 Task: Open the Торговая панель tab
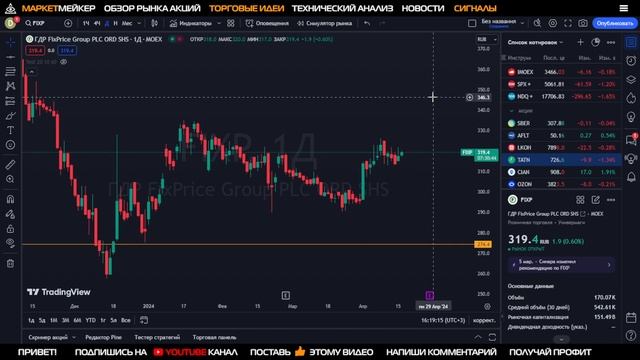(214, 337)
